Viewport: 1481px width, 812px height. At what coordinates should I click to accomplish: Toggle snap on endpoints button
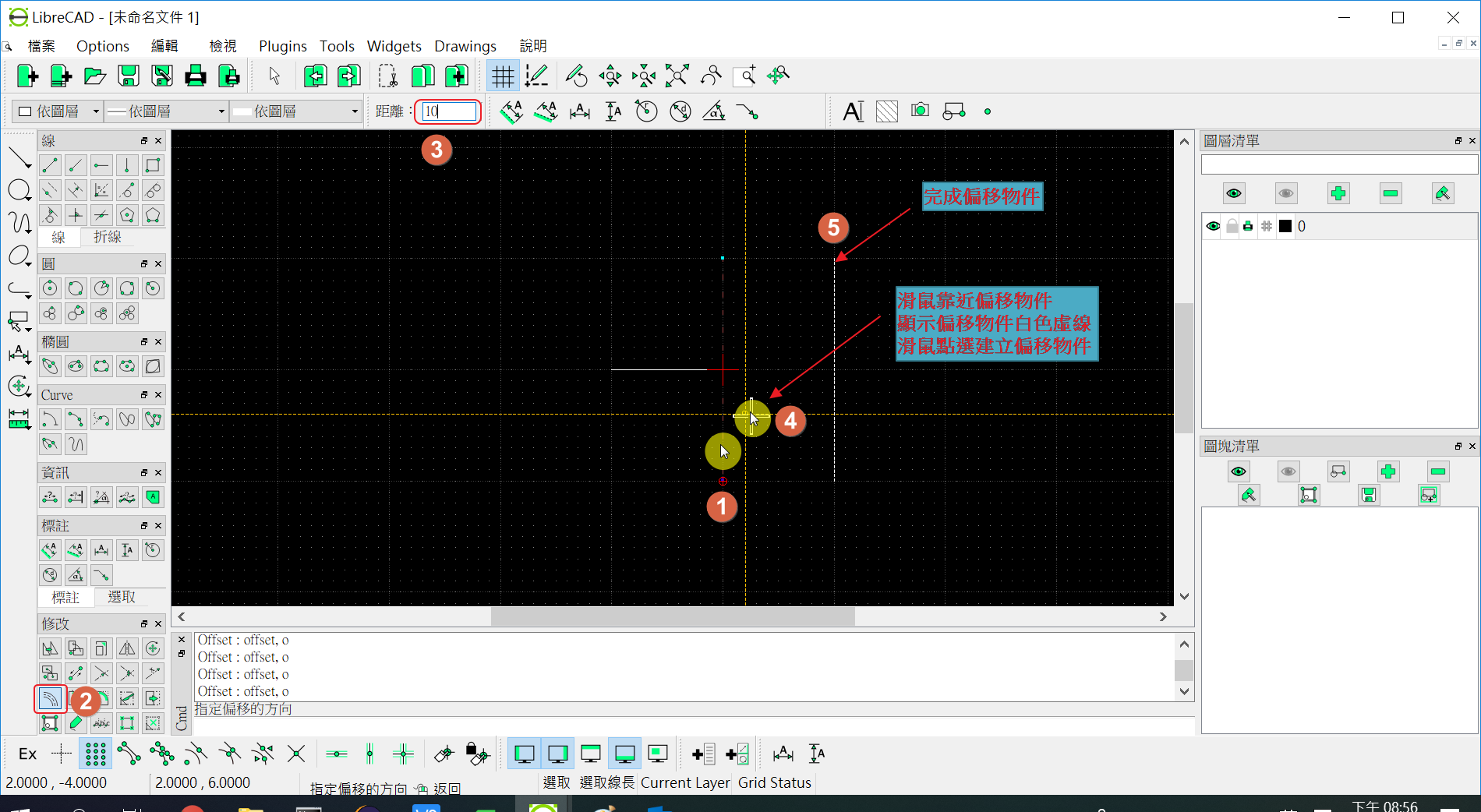click(129, 754)
